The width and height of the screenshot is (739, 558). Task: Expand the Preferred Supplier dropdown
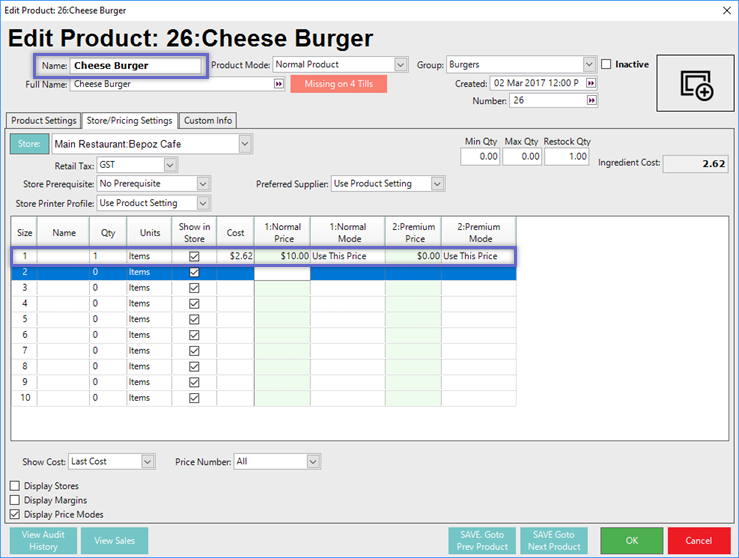[435, 184]
